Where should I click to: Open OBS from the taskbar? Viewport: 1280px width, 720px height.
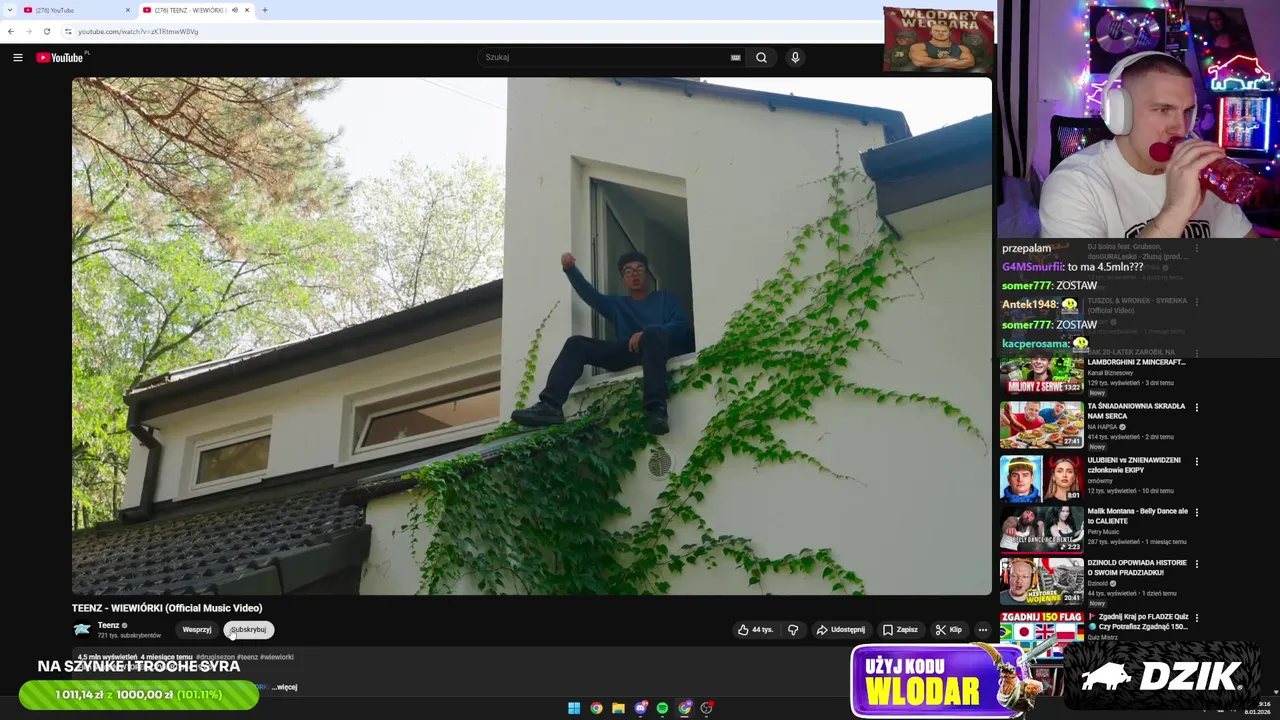pyautogui.click(x=707, y=708)
